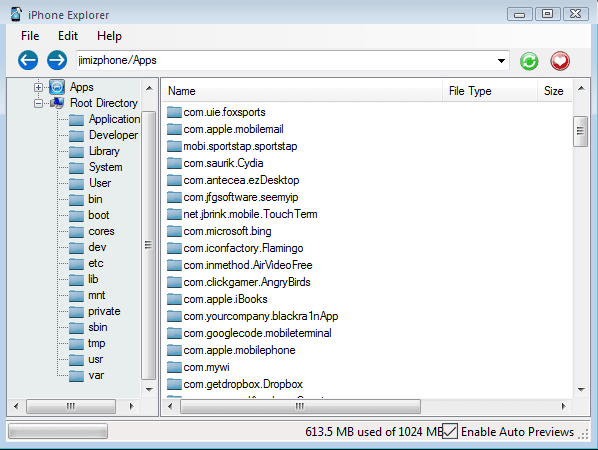This screenshot has width=598, height=450.
Task: Click tree panel vertical scrollbar thumb
Action: click(x=148, y=245)
